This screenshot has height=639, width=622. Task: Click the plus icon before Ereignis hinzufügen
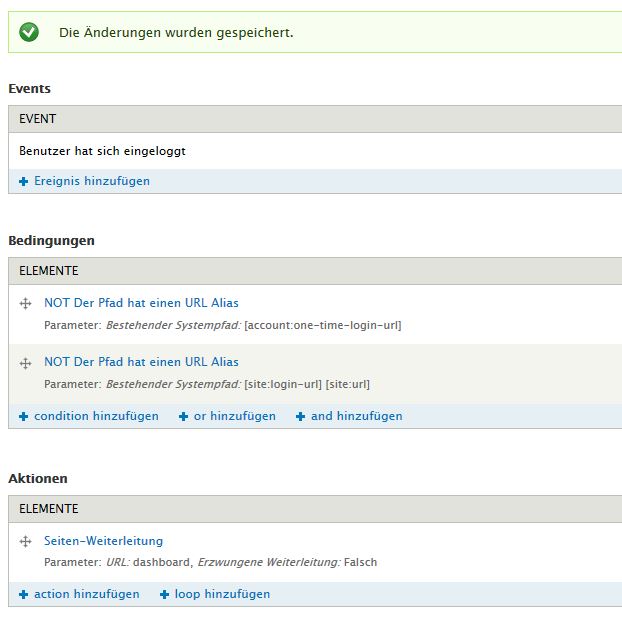[24, 181]
